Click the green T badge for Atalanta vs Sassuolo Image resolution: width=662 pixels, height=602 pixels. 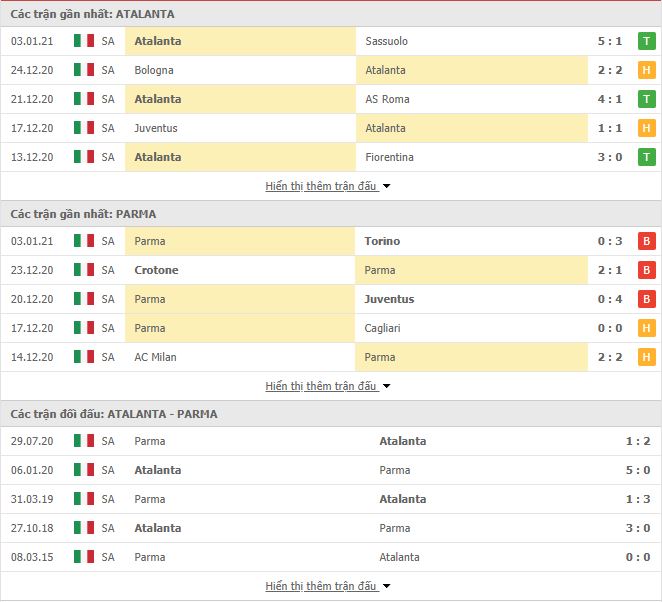point(646,41)
